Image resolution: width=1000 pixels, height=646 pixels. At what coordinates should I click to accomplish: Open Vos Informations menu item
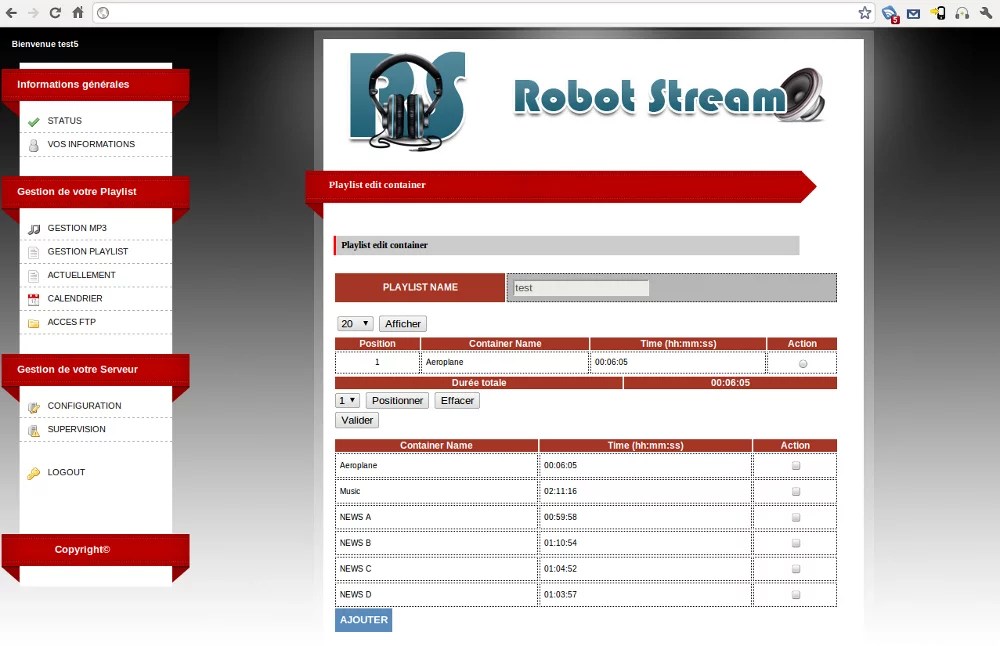coord(91,144)
